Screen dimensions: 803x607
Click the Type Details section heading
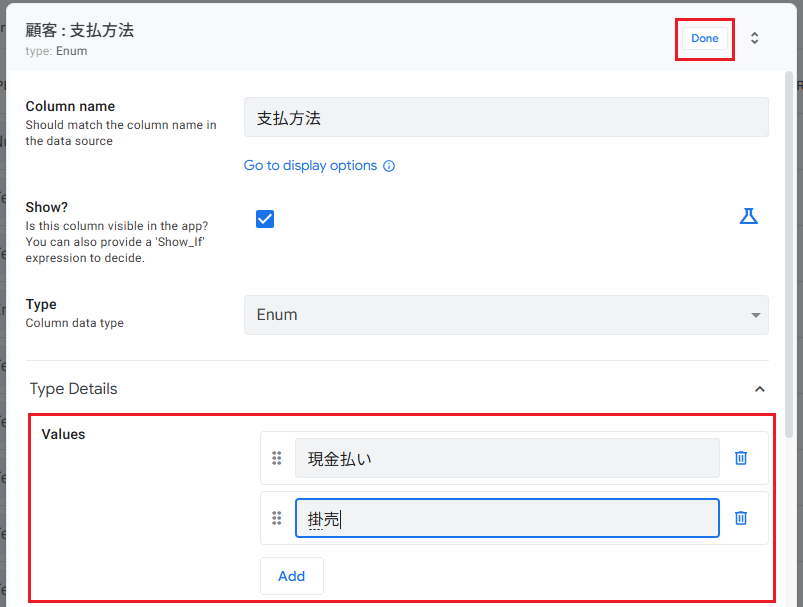point(74,389)
